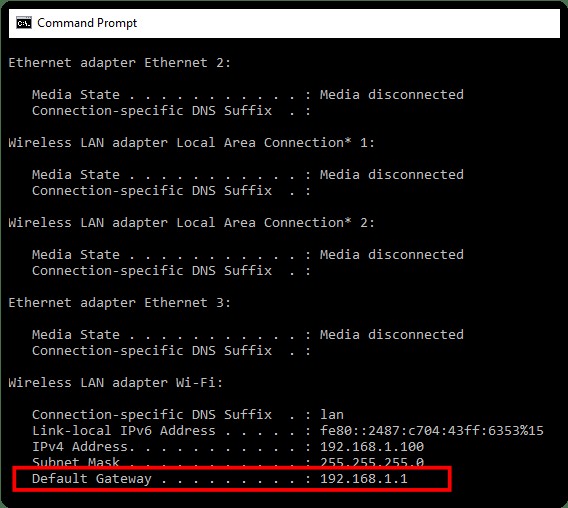Click the Link-local IPv6 Address label
Screen dimensions: 568x508
point(124,430)
